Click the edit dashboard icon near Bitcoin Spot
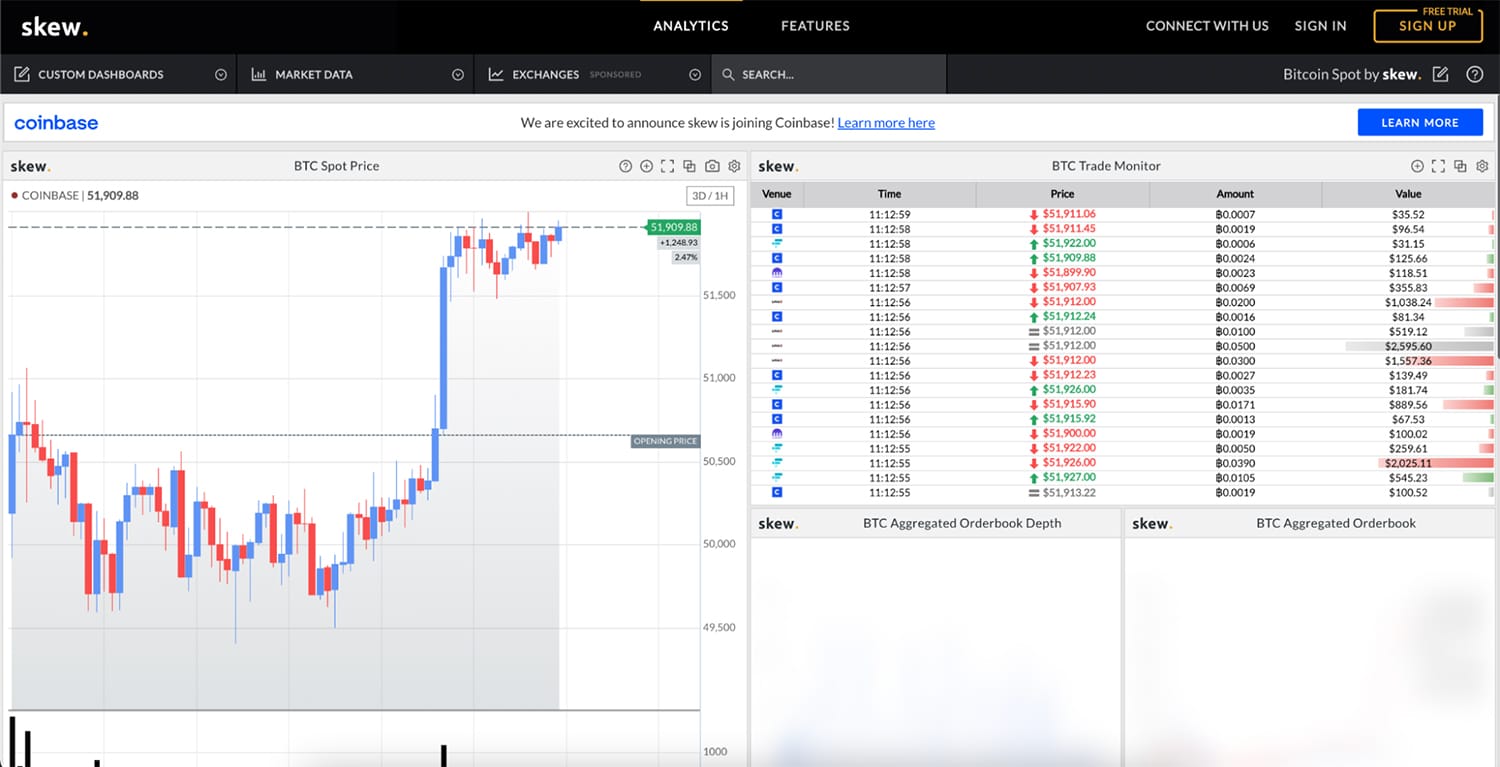1500x767 pixels. coord(1440,74)
